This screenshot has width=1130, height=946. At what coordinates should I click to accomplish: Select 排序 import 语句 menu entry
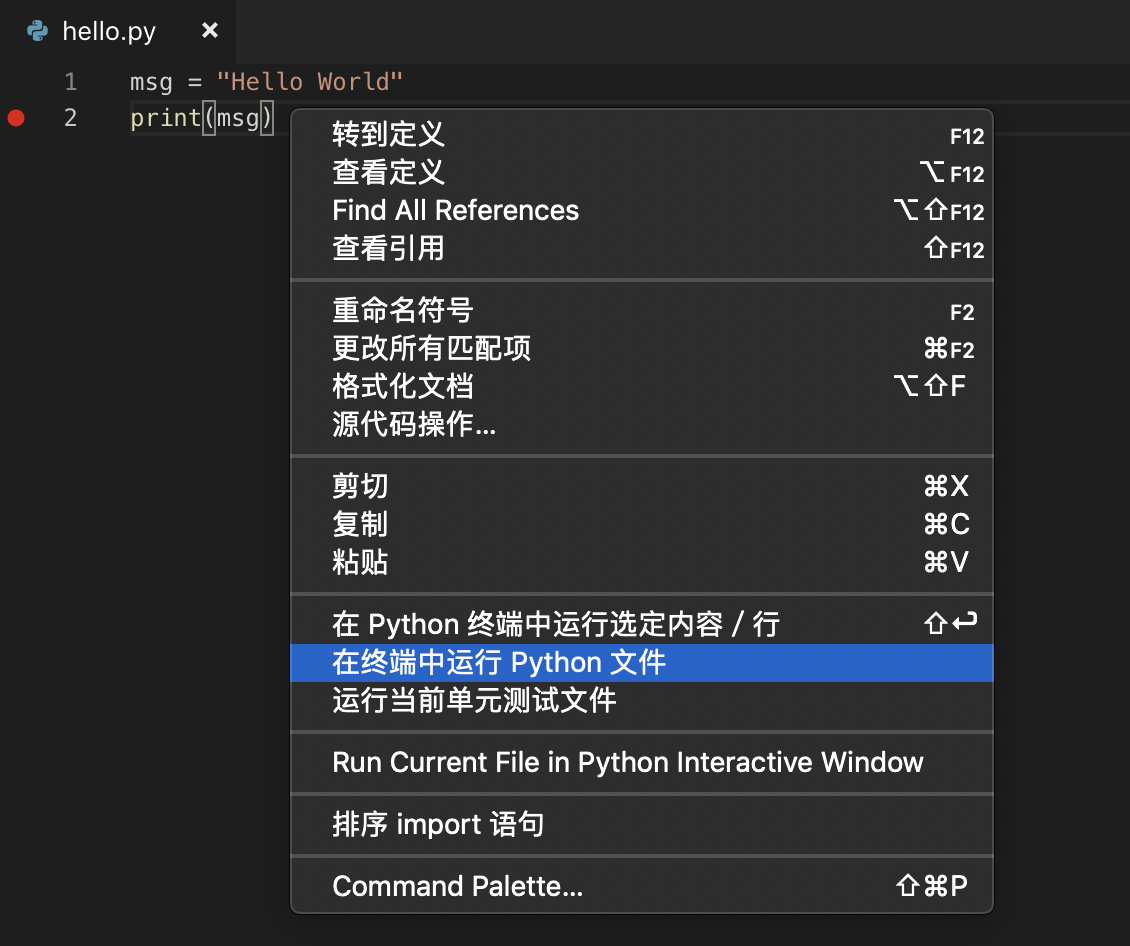pyautogui.click(x=641, y=824)
